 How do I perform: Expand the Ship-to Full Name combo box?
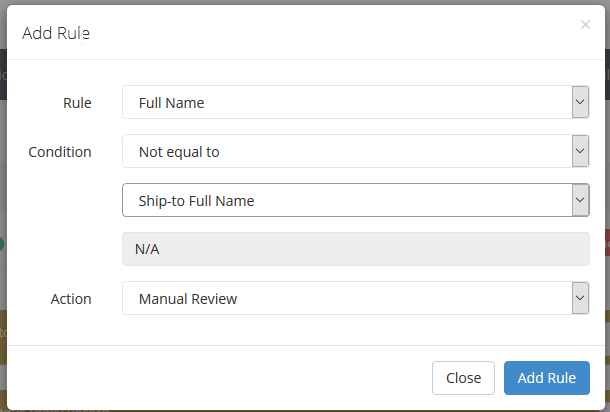click(x=356, y=200)
